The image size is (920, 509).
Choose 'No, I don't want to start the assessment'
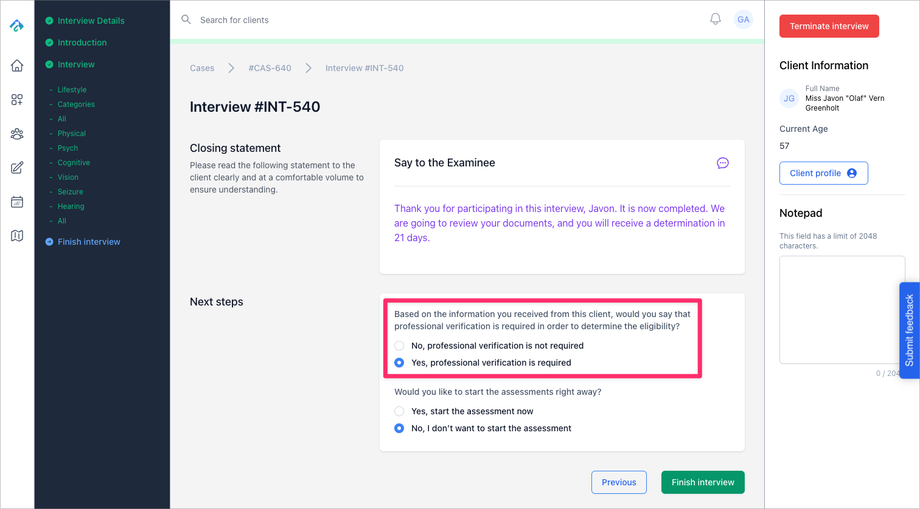pyautogui.click(x=399, y=428)
